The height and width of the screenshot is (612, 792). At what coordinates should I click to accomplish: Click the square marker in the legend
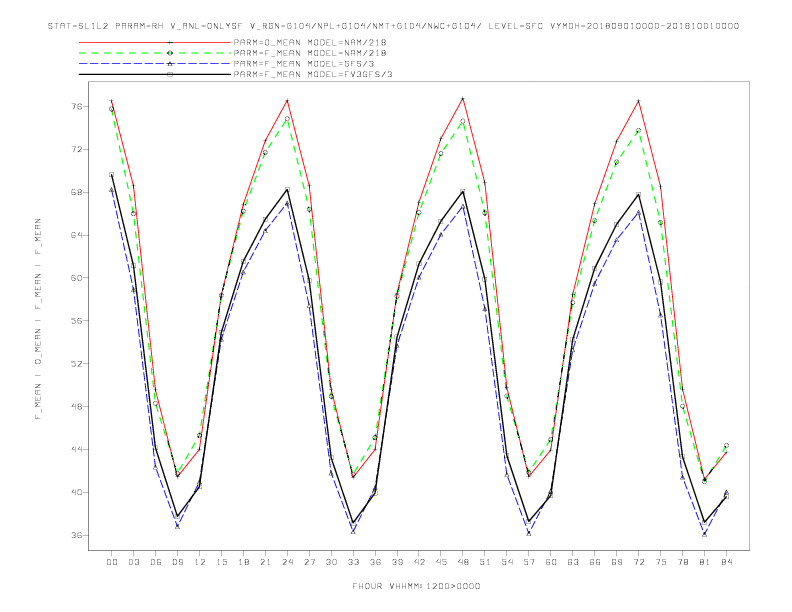[170, 74]
